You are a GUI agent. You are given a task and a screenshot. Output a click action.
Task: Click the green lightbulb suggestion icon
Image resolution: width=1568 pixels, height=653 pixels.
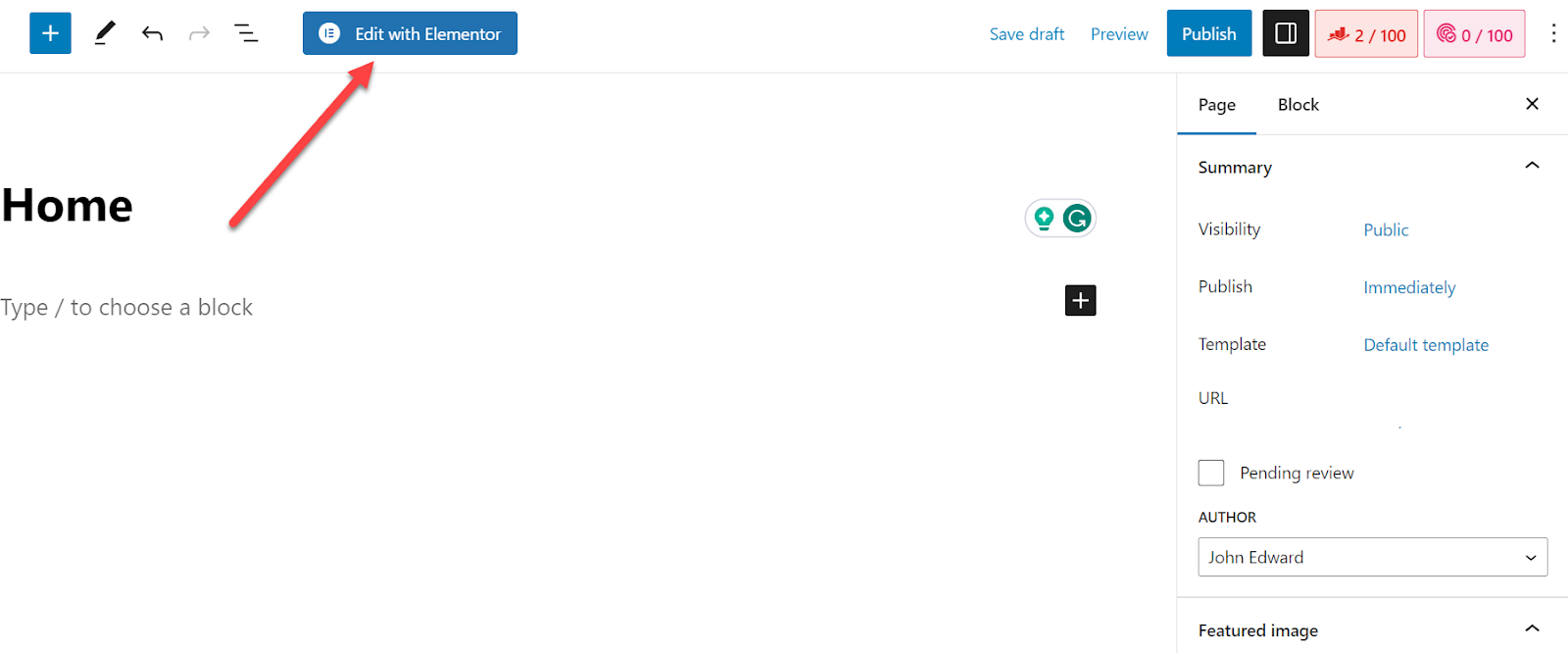click(1044, 219)
